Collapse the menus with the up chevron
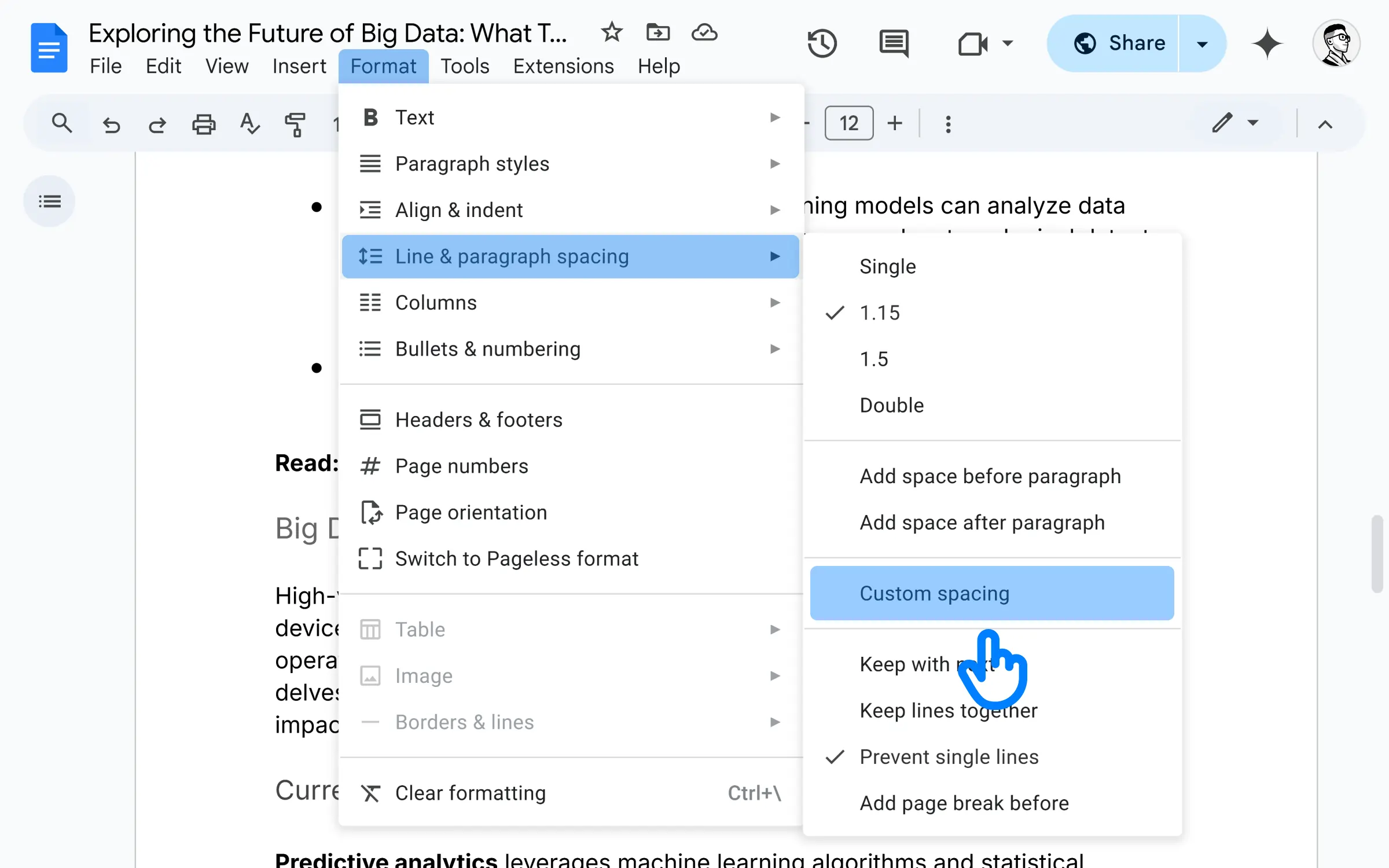Screen dimensions: 1389x868 (1325, 124)
